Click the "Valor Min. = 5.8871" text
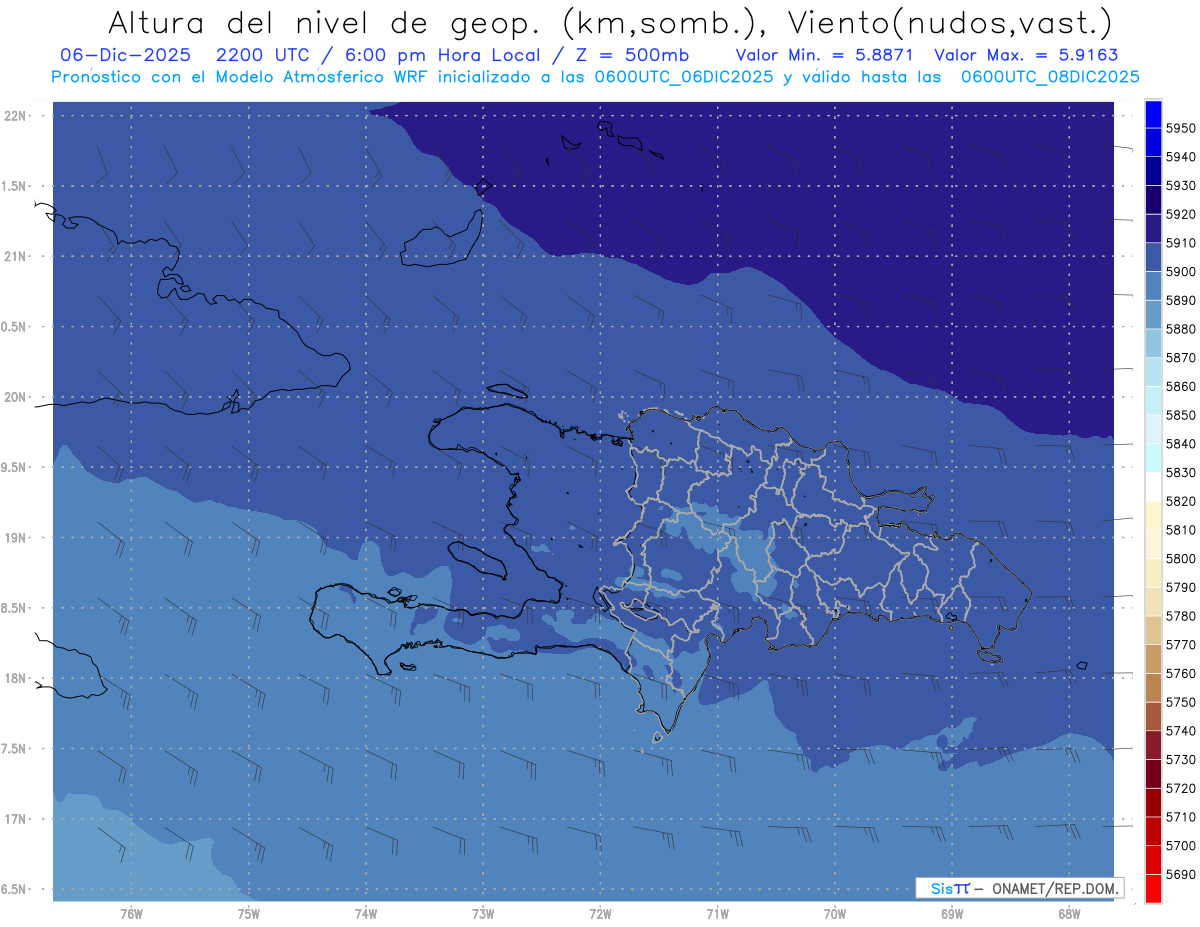Viewport: 1200px width, 927px height. tap(826, 55)
